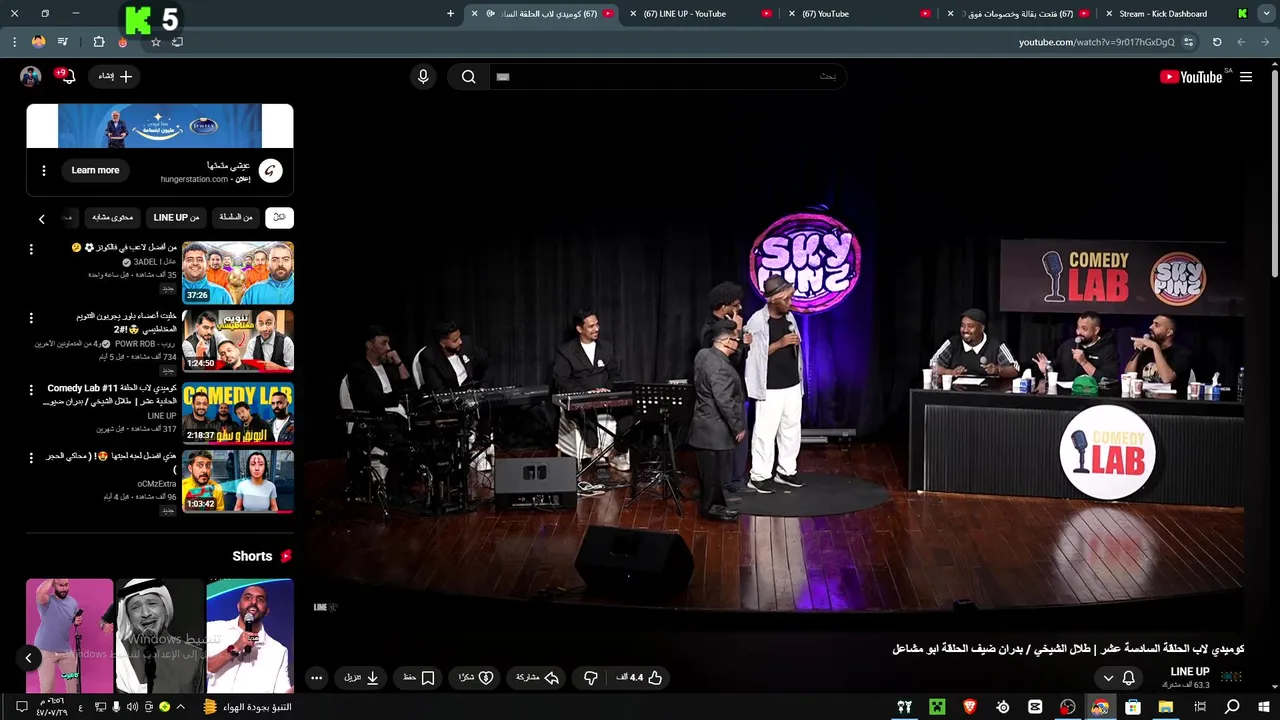
Task: Open the air quality forecast taskbar widget
Action: [x=247, y=707]
